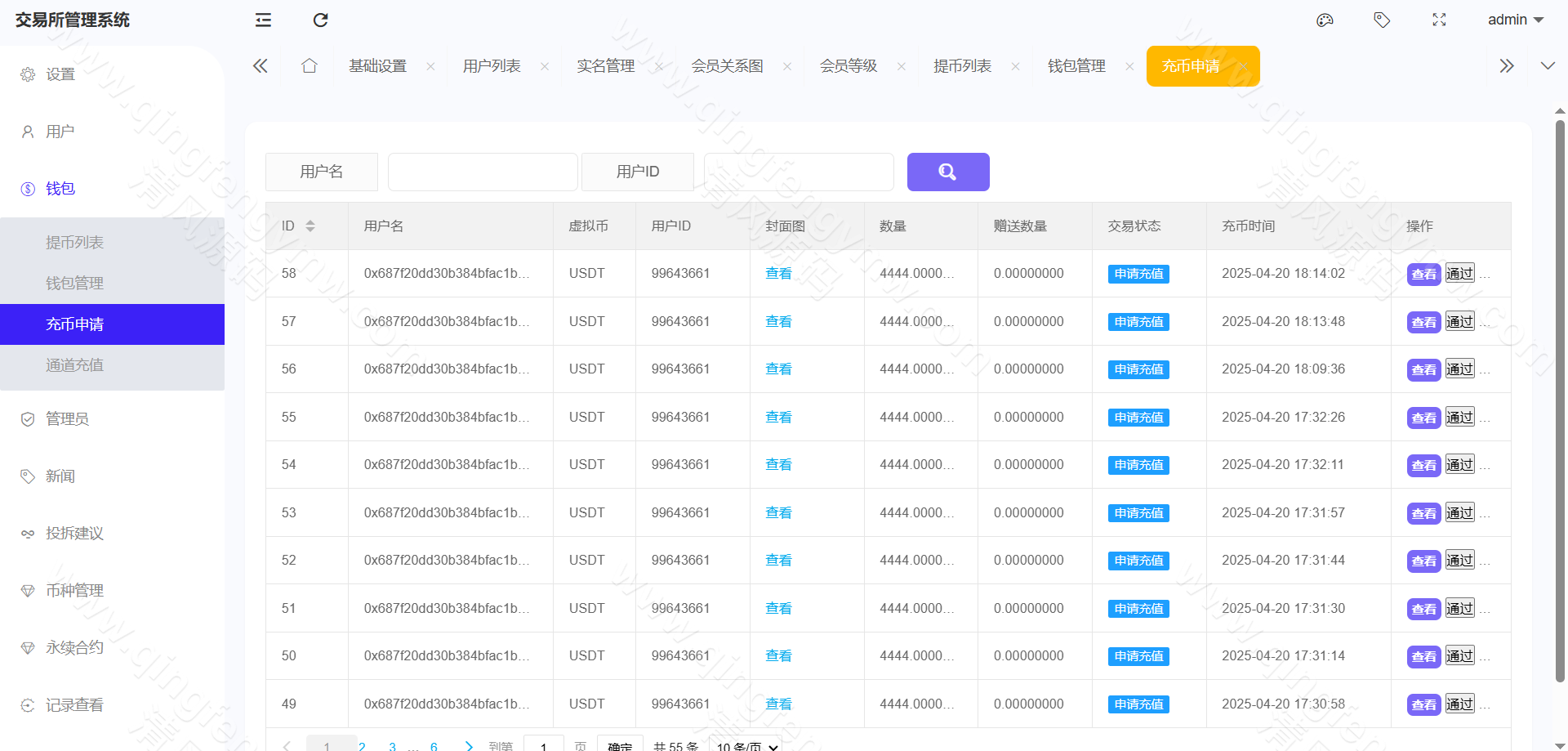Open the admin dropdown menu

coord(1515,20)
